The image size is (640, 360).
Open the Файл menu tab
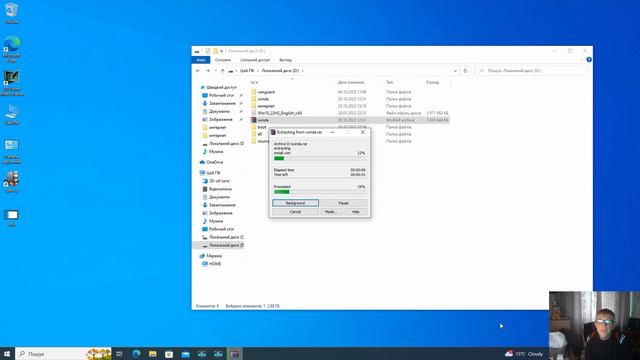[201, 60]
